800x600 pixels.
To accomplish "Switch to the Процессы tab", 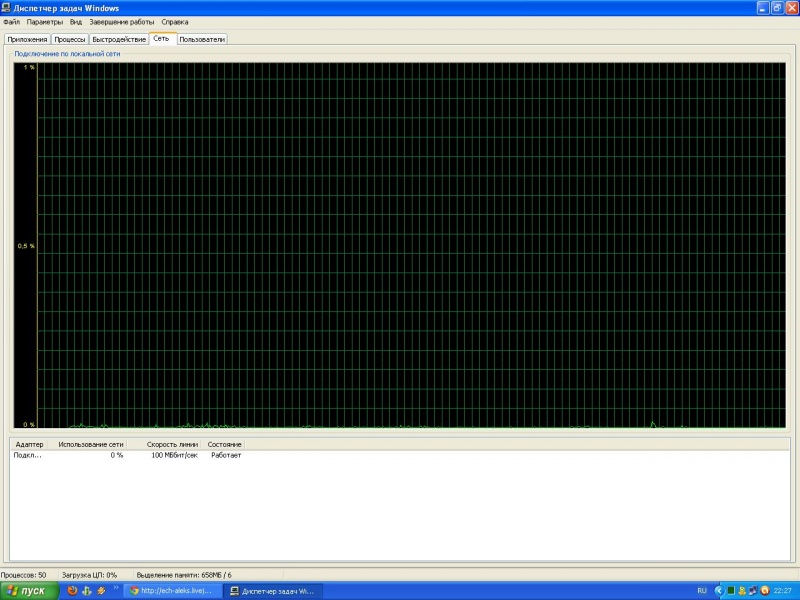I will click(69, 39).
